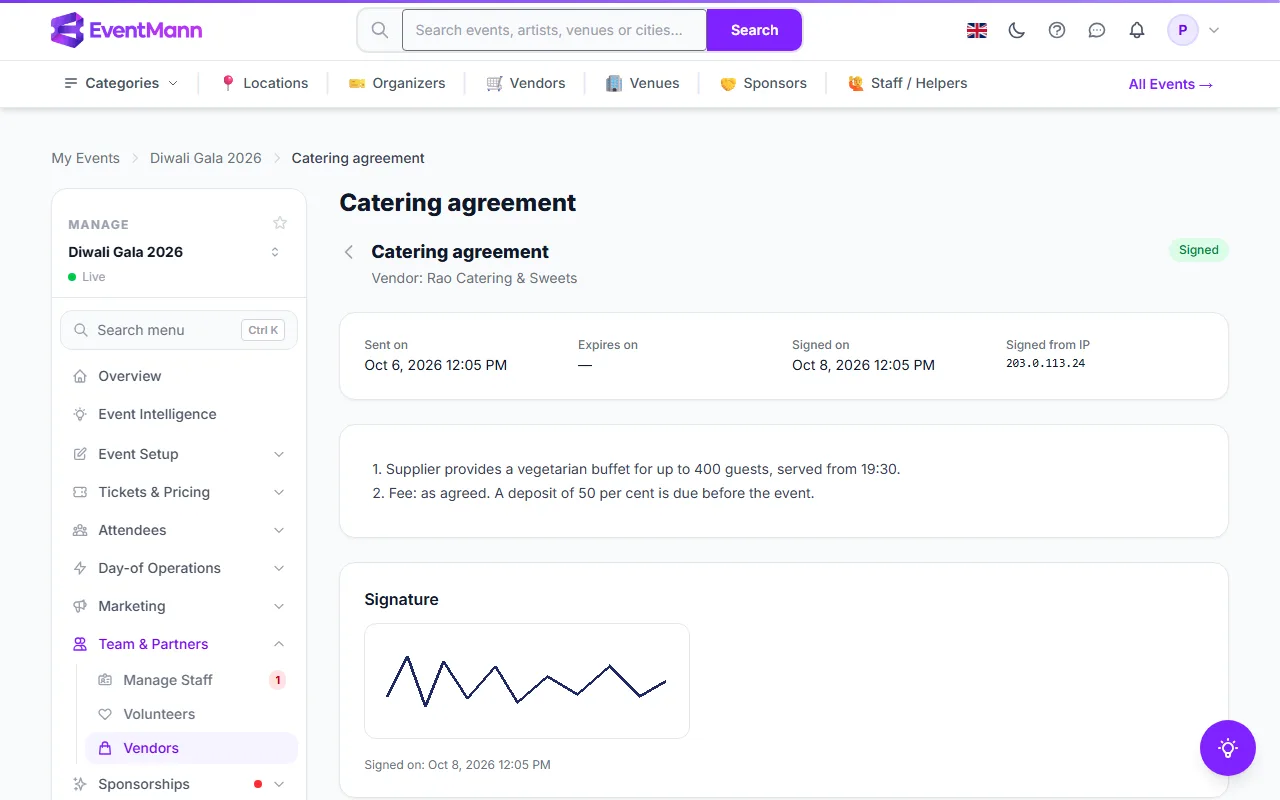Open the user profile avatar menu
This screenshot has width=1280, height=800.
pyautogui.click(x=1194, y=30)
